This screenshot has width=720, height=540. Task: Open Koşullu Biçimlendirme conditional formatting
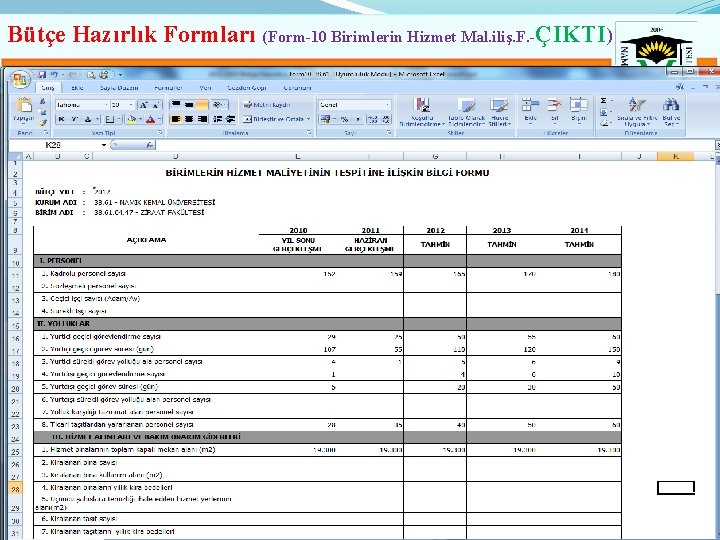422,112
